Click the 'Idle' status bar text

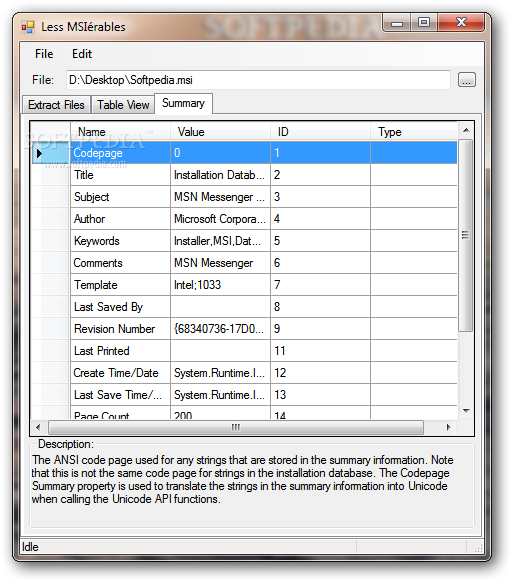(x=30, y=547)
